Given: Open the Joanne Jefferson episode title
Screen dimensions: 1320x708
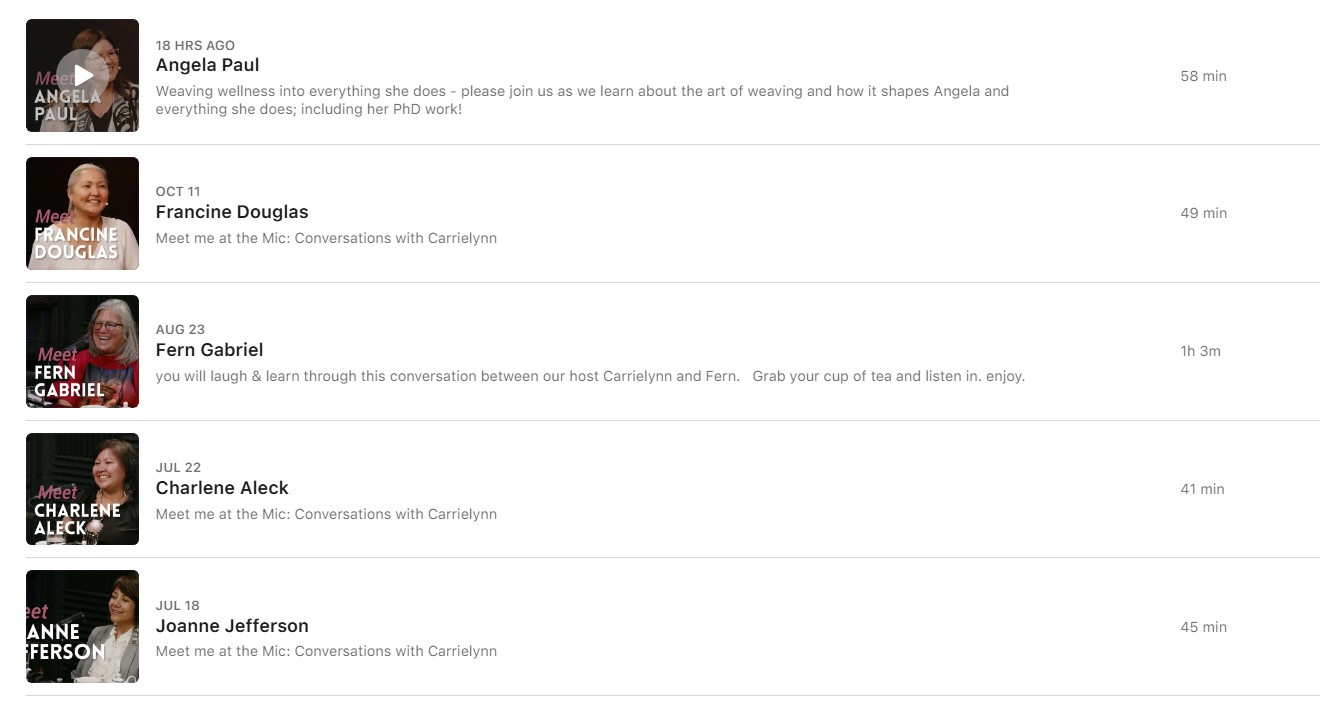Looking at the screenshot, I should click(x=232, y=626).
